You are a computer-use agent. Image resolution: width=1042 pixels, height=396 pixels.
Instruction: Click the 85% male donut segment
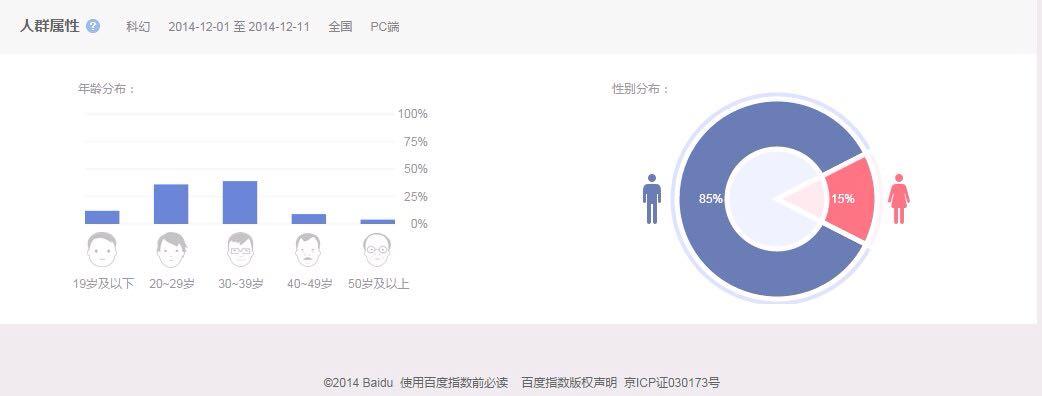pos(704,199)
